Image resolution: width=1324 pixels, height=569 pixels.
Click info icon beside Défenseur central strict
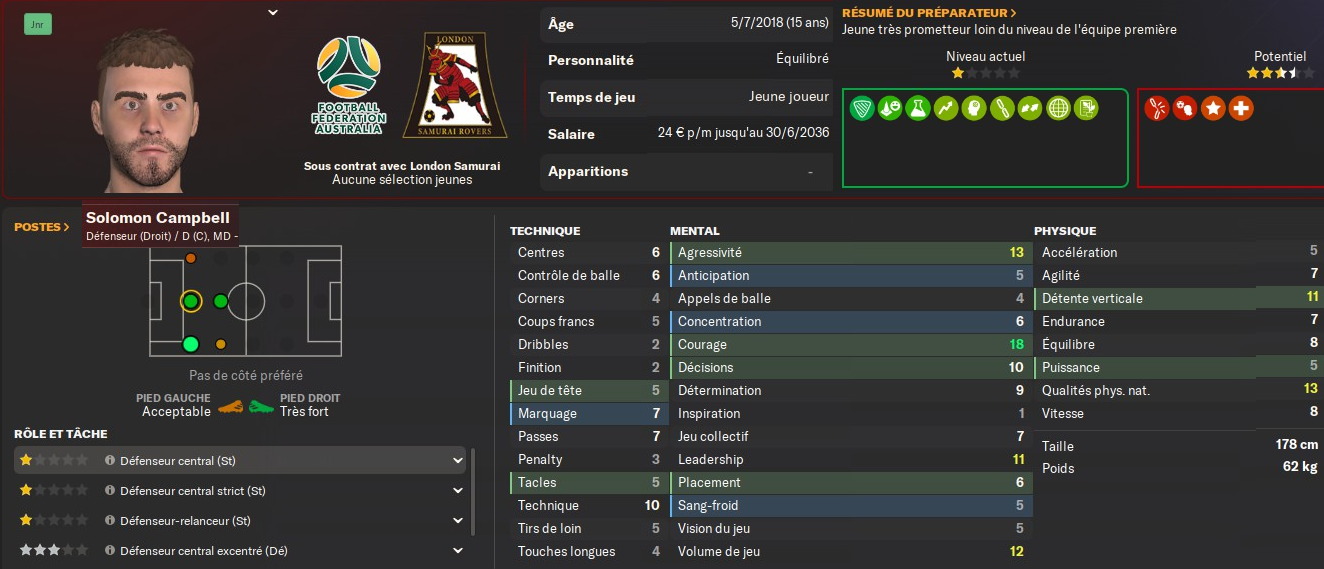coord(110,491)
